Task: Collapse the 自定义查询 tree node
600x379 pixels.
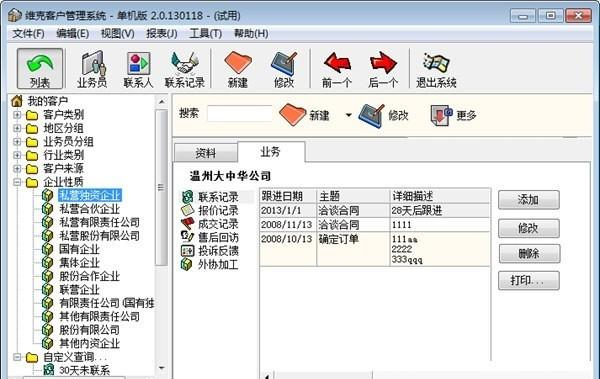Action: (17, 357)
